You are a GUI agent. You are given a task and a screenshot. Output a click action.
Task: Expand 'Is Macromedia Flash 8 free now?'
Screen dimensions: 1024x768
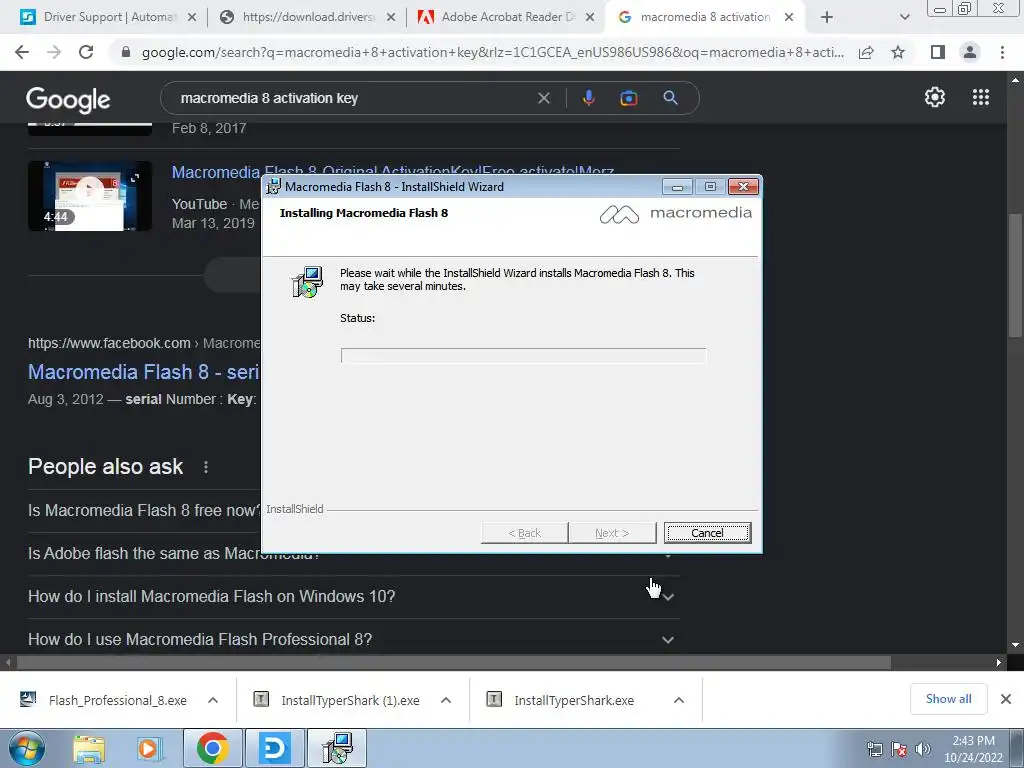pyautogui.click(x=144, y=510)
